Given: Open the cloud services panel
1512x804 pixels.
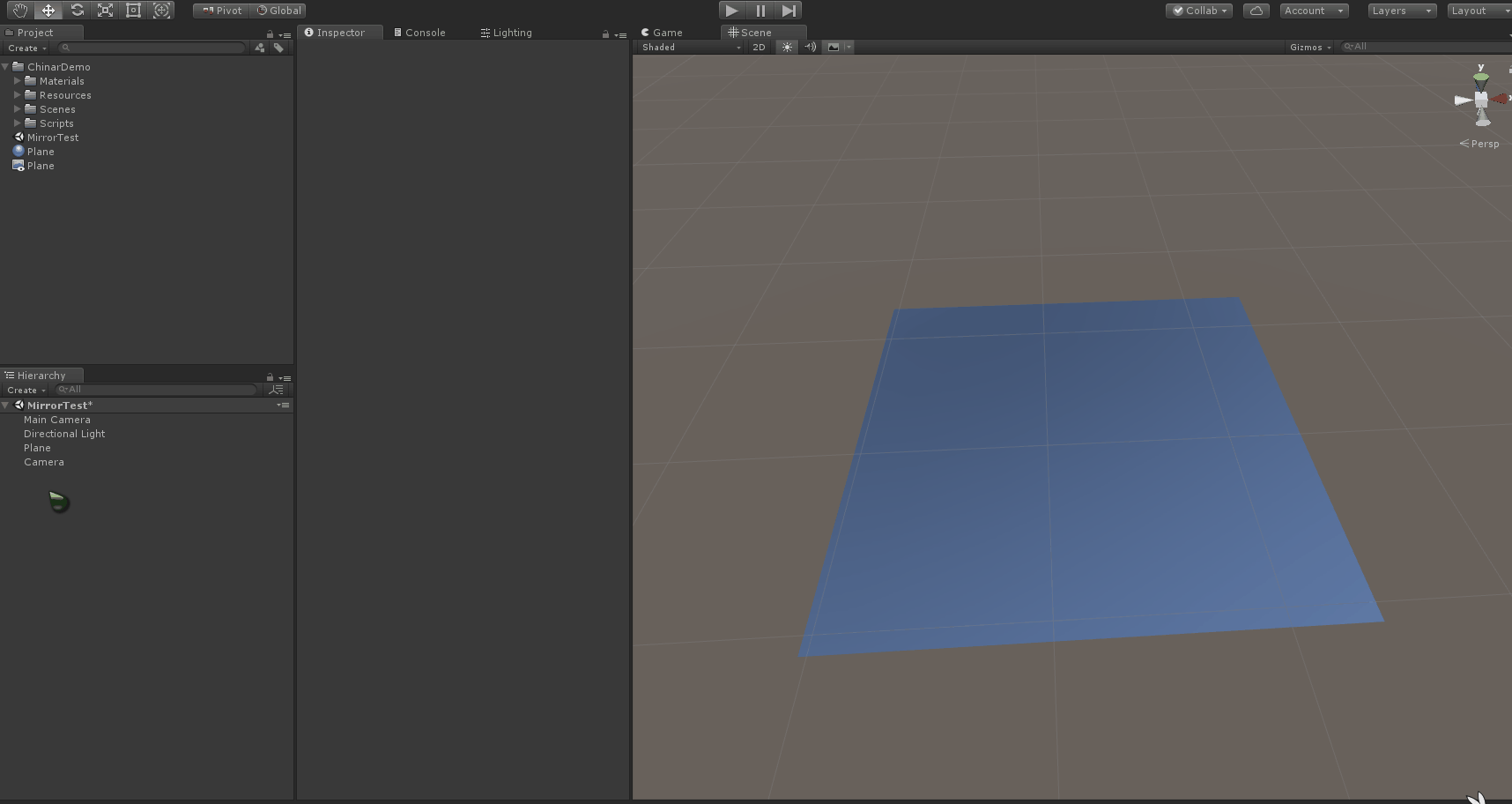Looking at the screenshot, I should 1256,11.
